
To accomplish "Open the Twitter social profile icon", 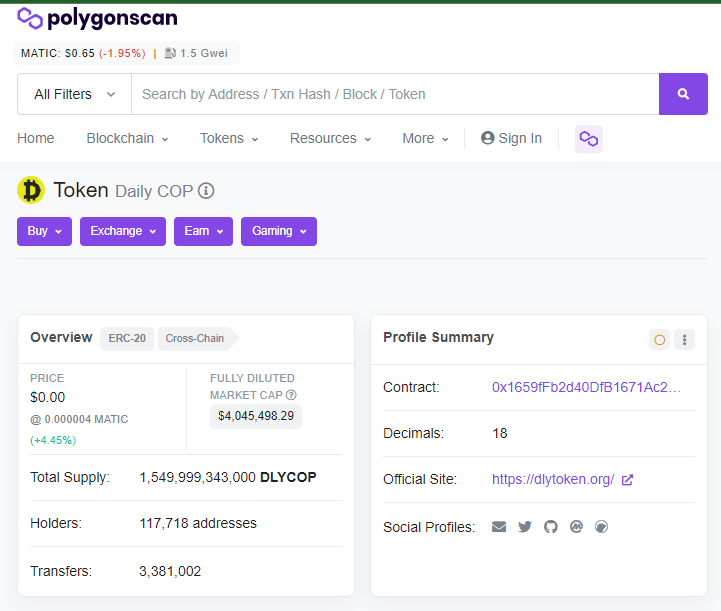I will pyautogui.click(x=525, y=526).
